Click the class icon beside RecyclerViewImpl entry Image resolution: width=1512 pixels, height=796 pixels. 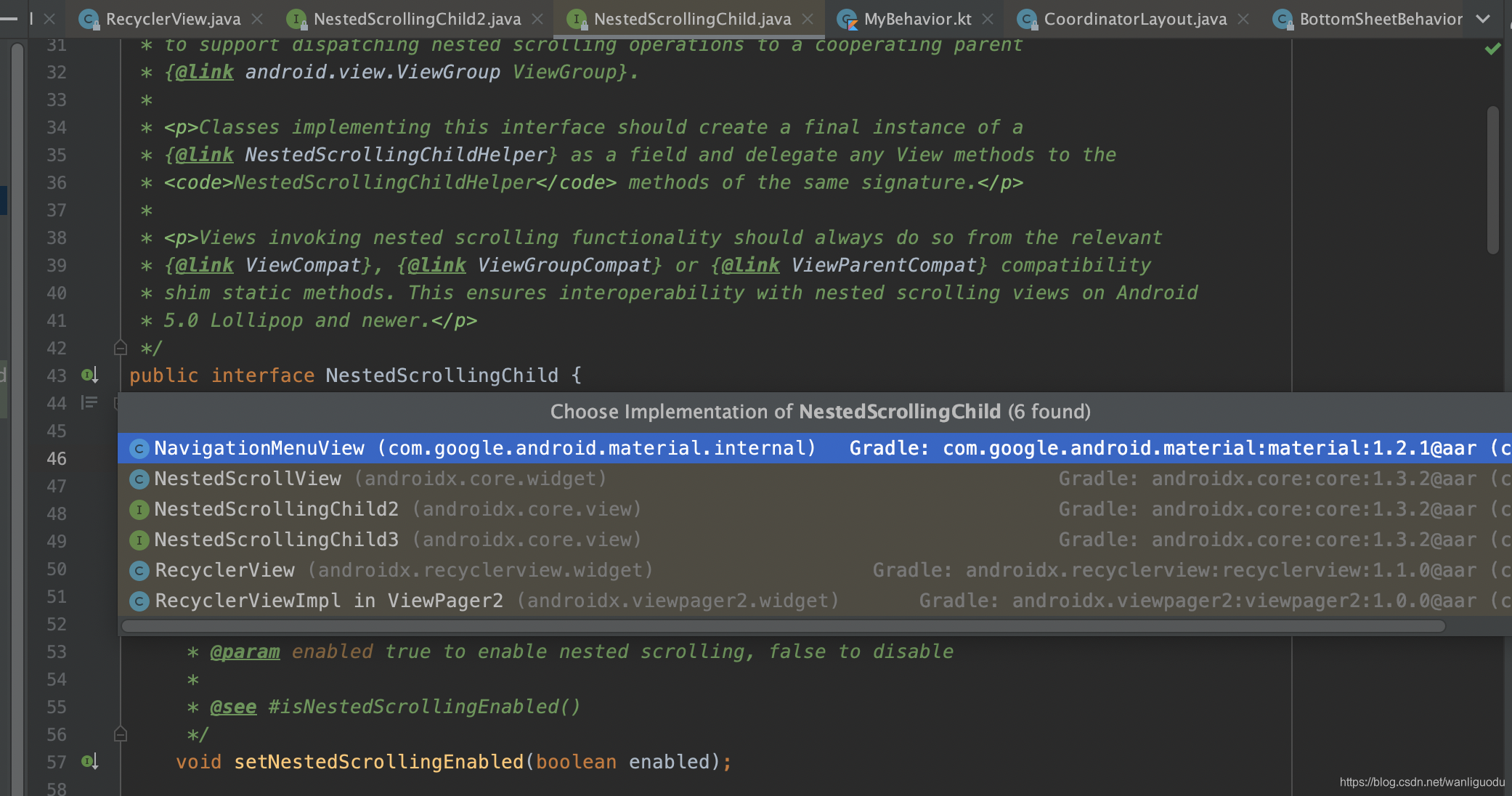pos(139,601)
